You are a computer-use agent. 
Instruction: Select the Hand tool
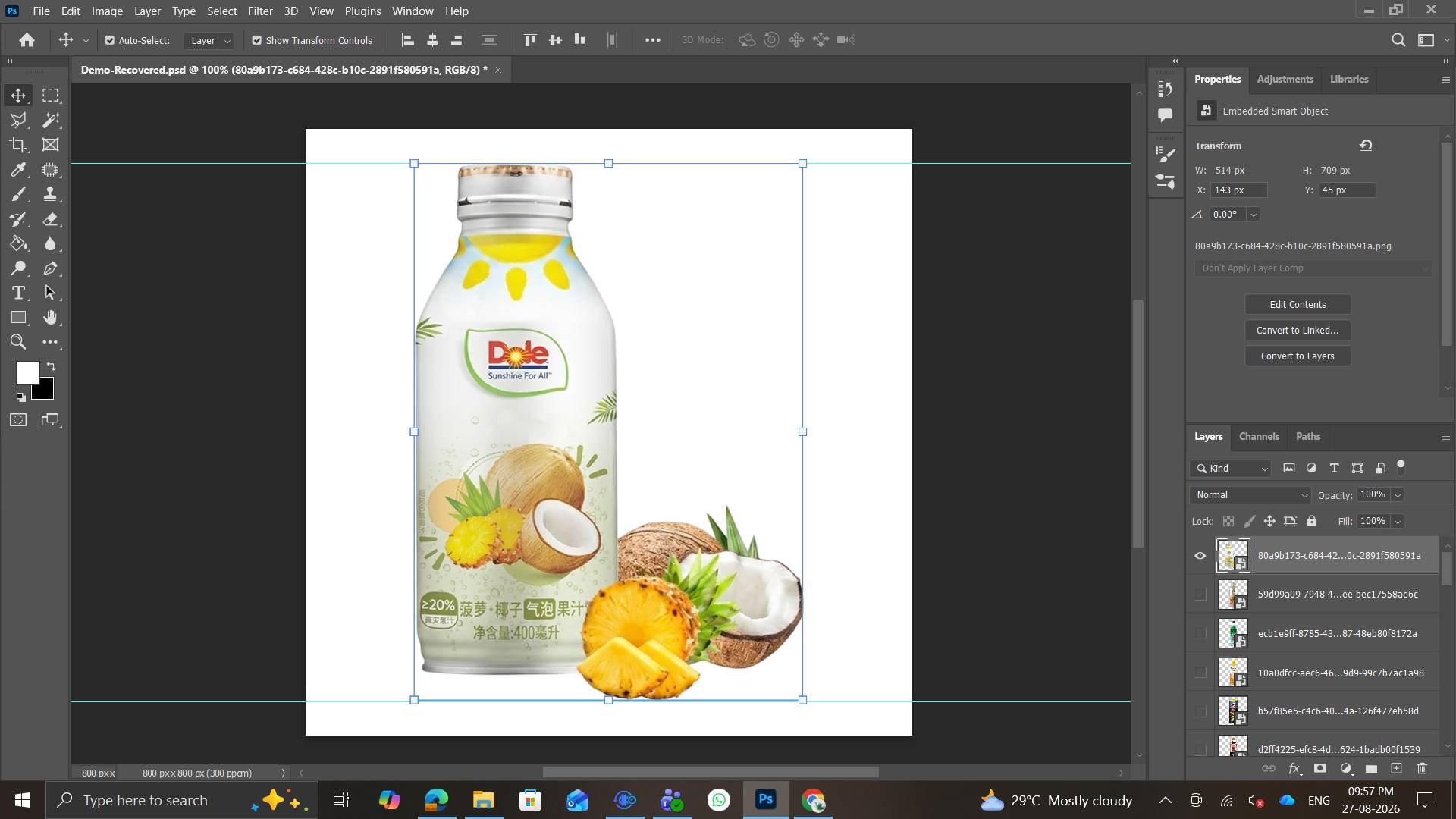(x=51, y=317)
